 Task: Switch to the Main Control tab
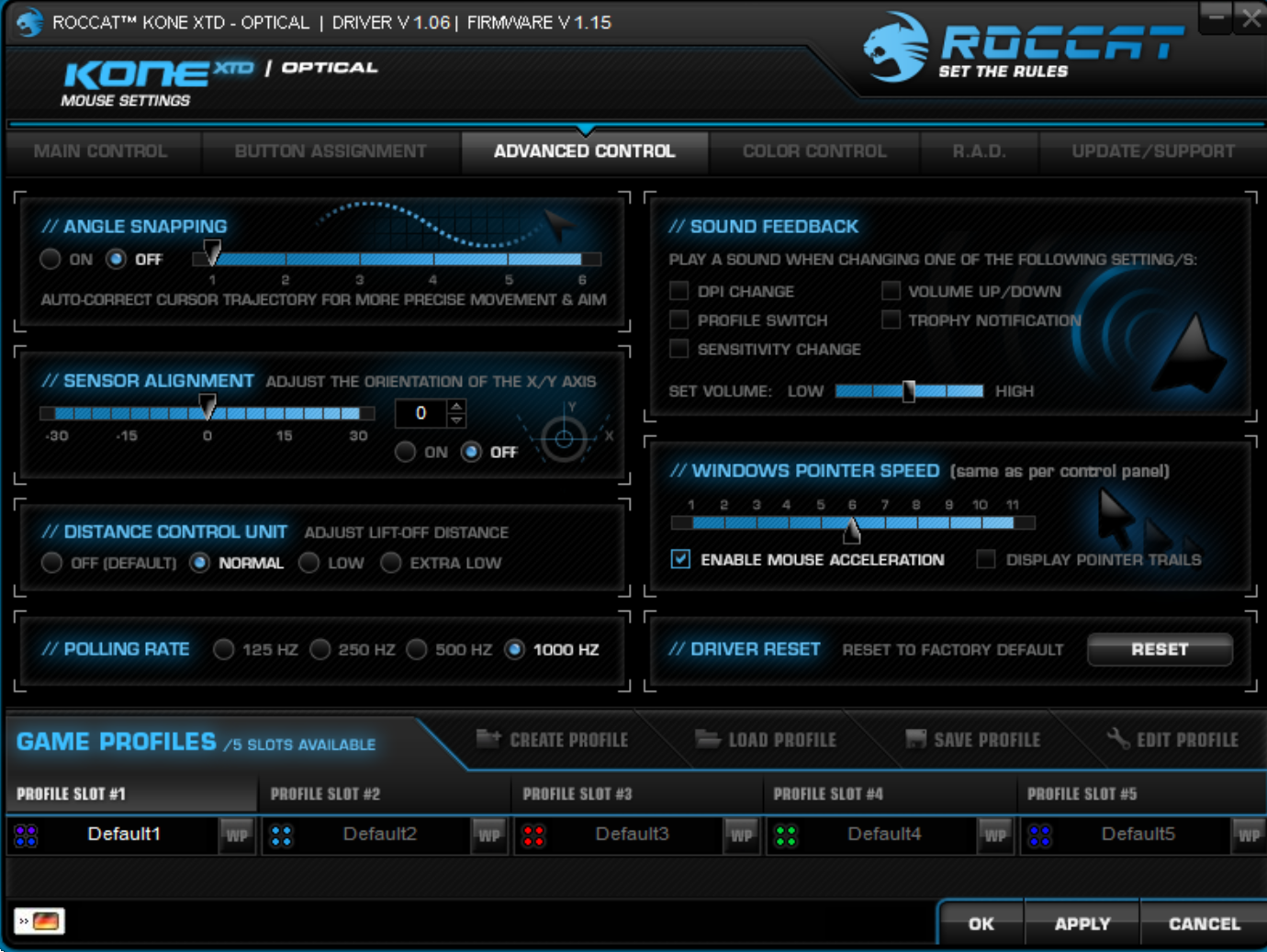click(101, 151)
